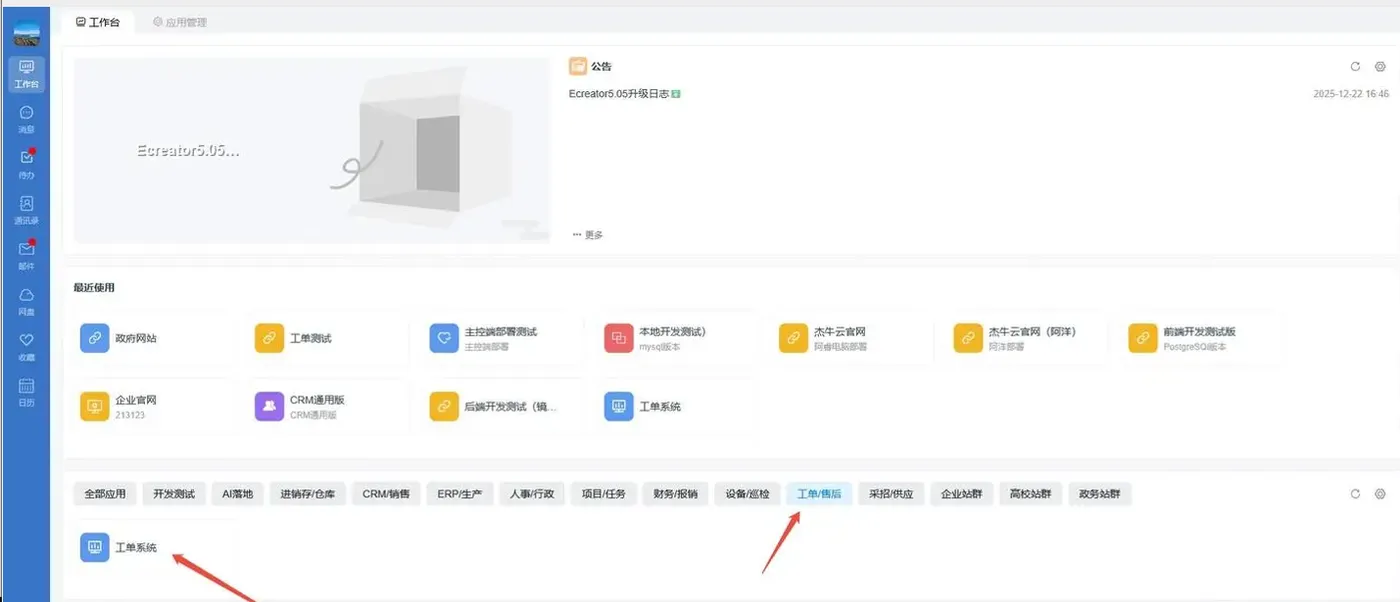The height and width of the screenshot is (602, 1400).
Task: Open 邮件 mail in sidebar
Action: coord(26,256)
